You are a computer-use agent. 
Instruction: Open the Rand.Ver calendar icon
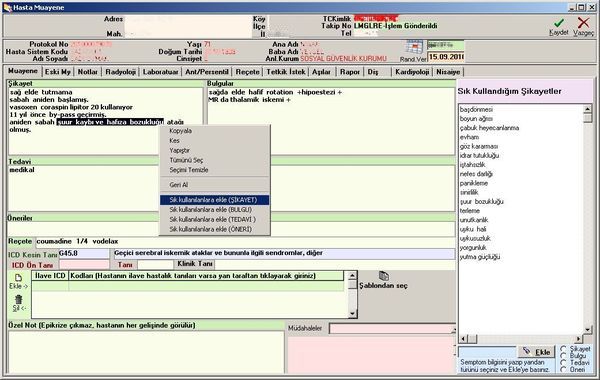[414, 47]
